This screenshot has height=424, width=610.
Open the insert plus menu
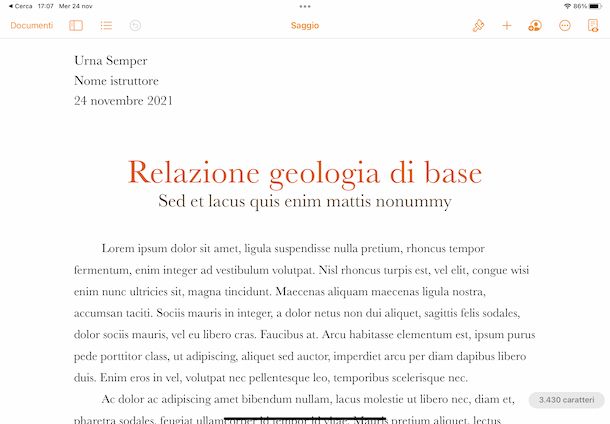click(x=507, y=26)
